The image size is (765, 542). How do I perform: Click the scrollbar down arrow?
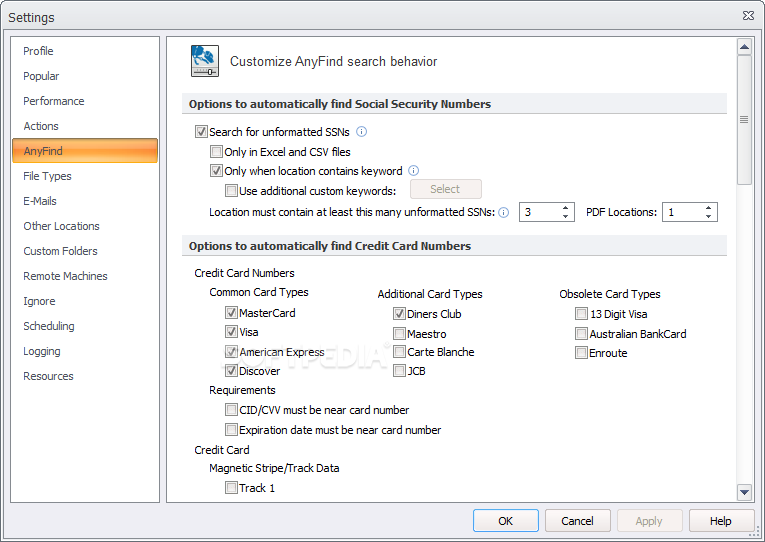point(744,492)
